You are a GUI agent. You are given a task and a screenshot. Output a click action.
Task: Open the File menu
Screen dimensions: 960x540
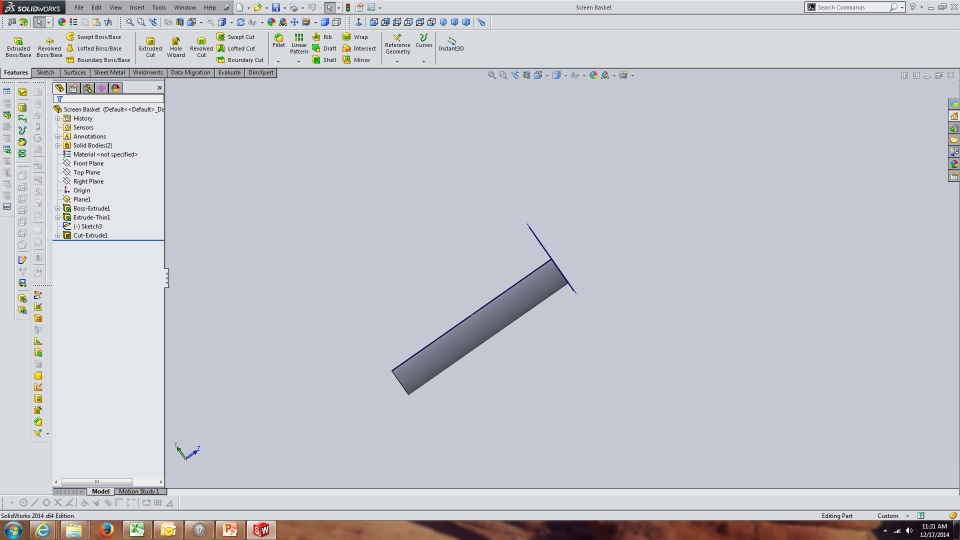(x=79, y=7)
